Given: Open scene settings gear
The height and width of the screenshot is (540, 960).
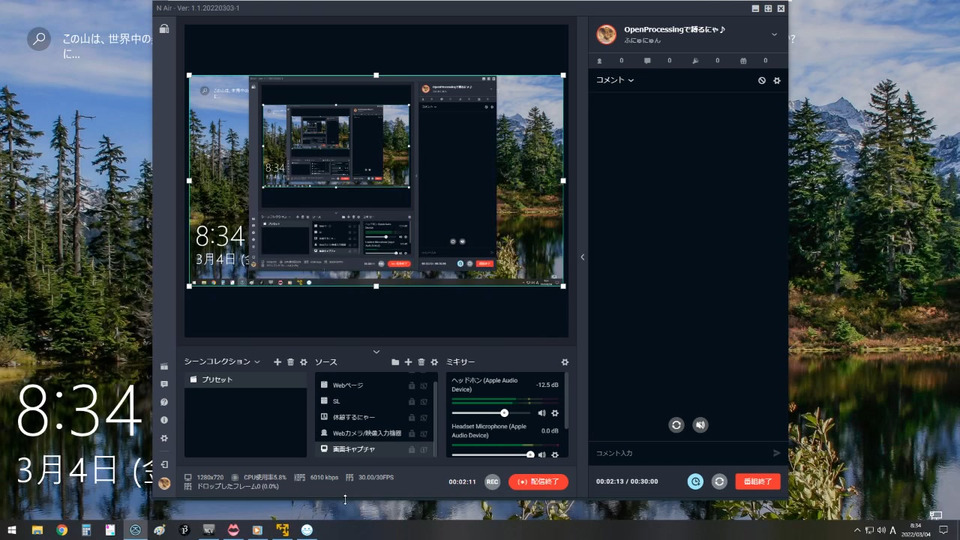Looking at the screenshot, I should 304,362.
